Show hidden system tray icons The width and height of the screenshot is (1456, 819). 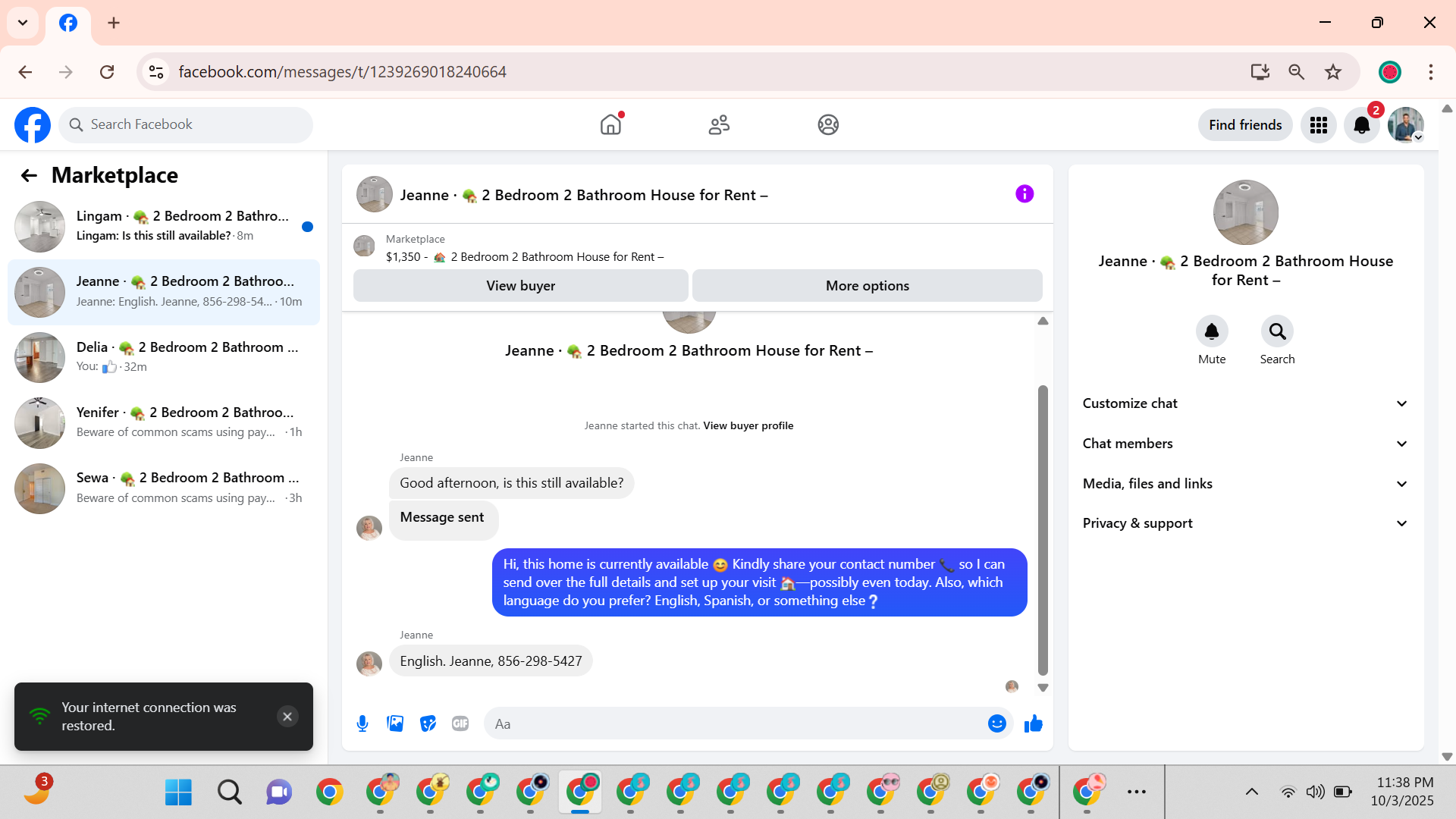click(1252, 792)
